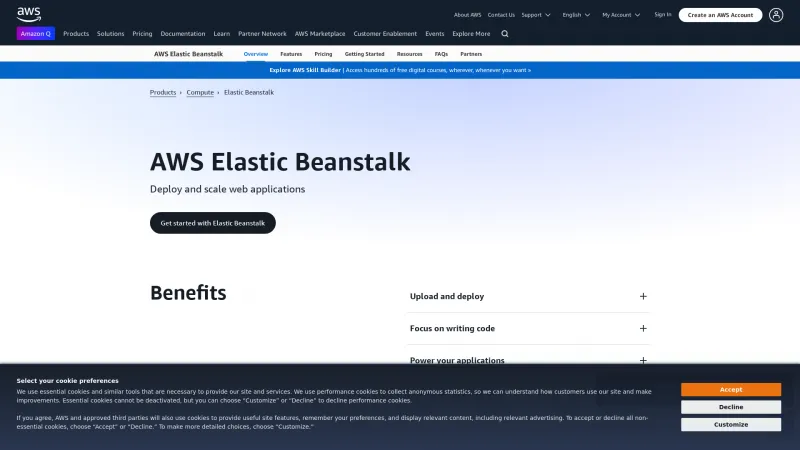Click the Sign In link

pyautogui.click(x=663, y=15)
